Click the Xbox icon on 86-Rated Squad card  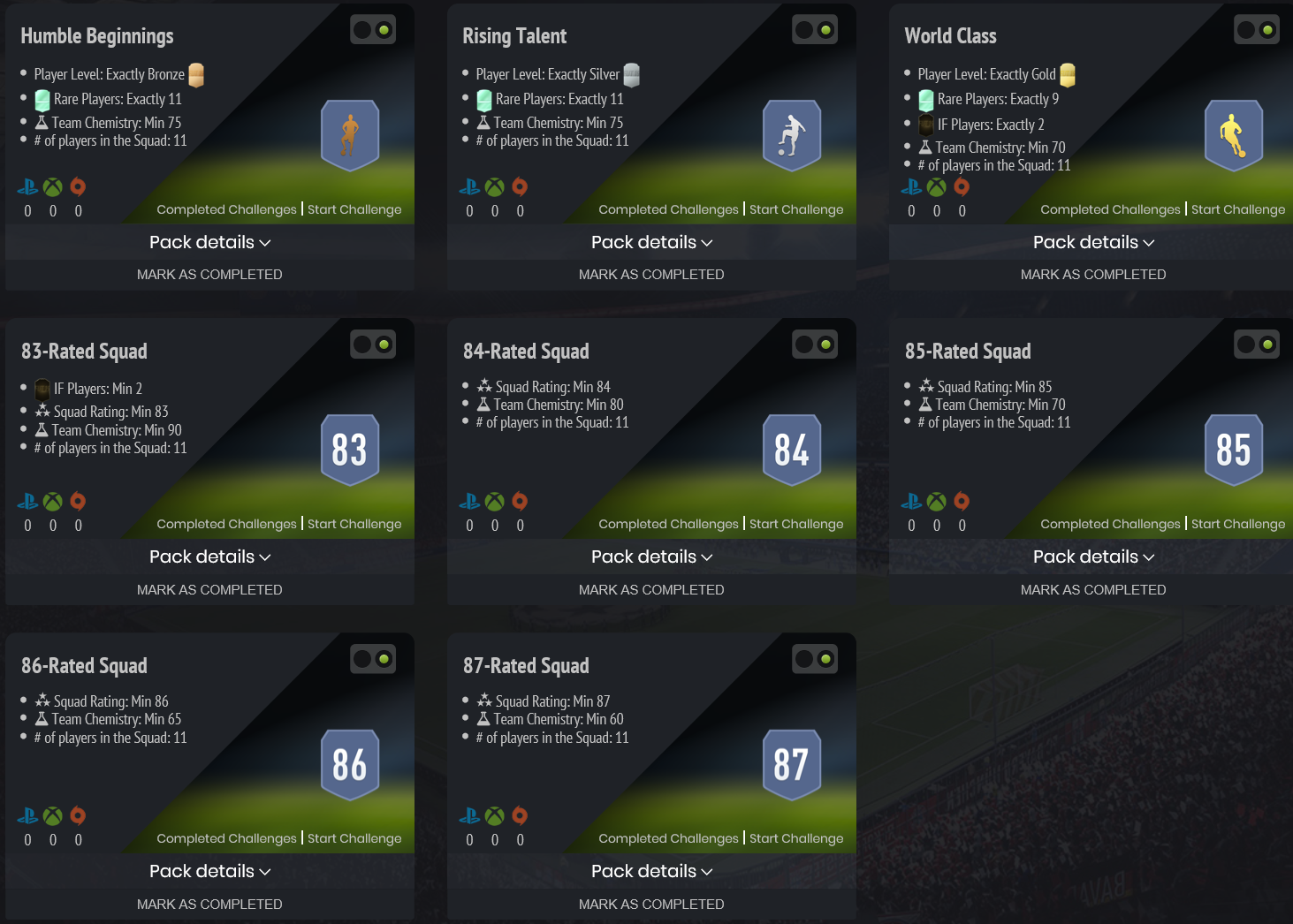pyautogui.click(x=53, y=815)
